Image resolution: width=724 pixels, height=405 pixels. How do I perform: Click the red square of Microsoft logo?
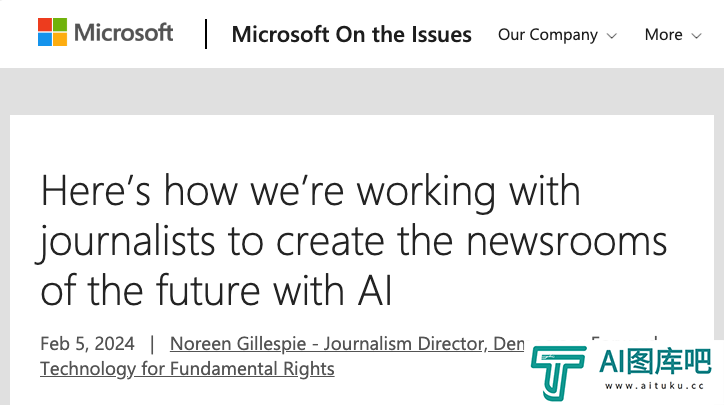[x=45, y=25]
